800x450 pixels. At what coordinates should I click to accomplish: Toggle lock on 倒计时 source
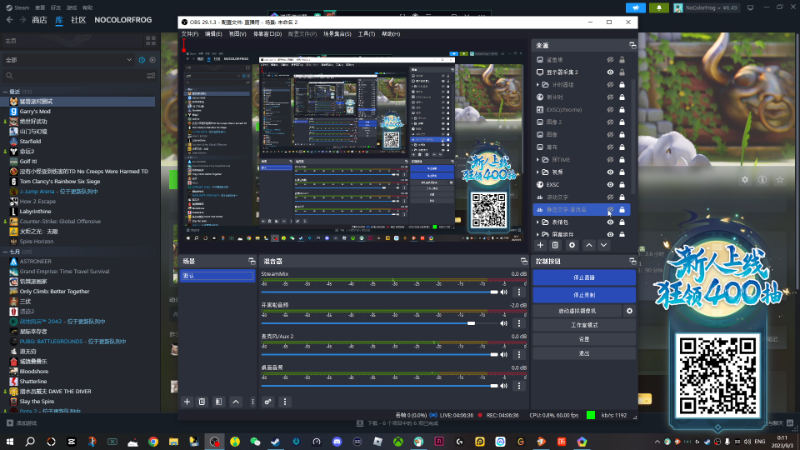pyautogui.click(x=622, y=97)
